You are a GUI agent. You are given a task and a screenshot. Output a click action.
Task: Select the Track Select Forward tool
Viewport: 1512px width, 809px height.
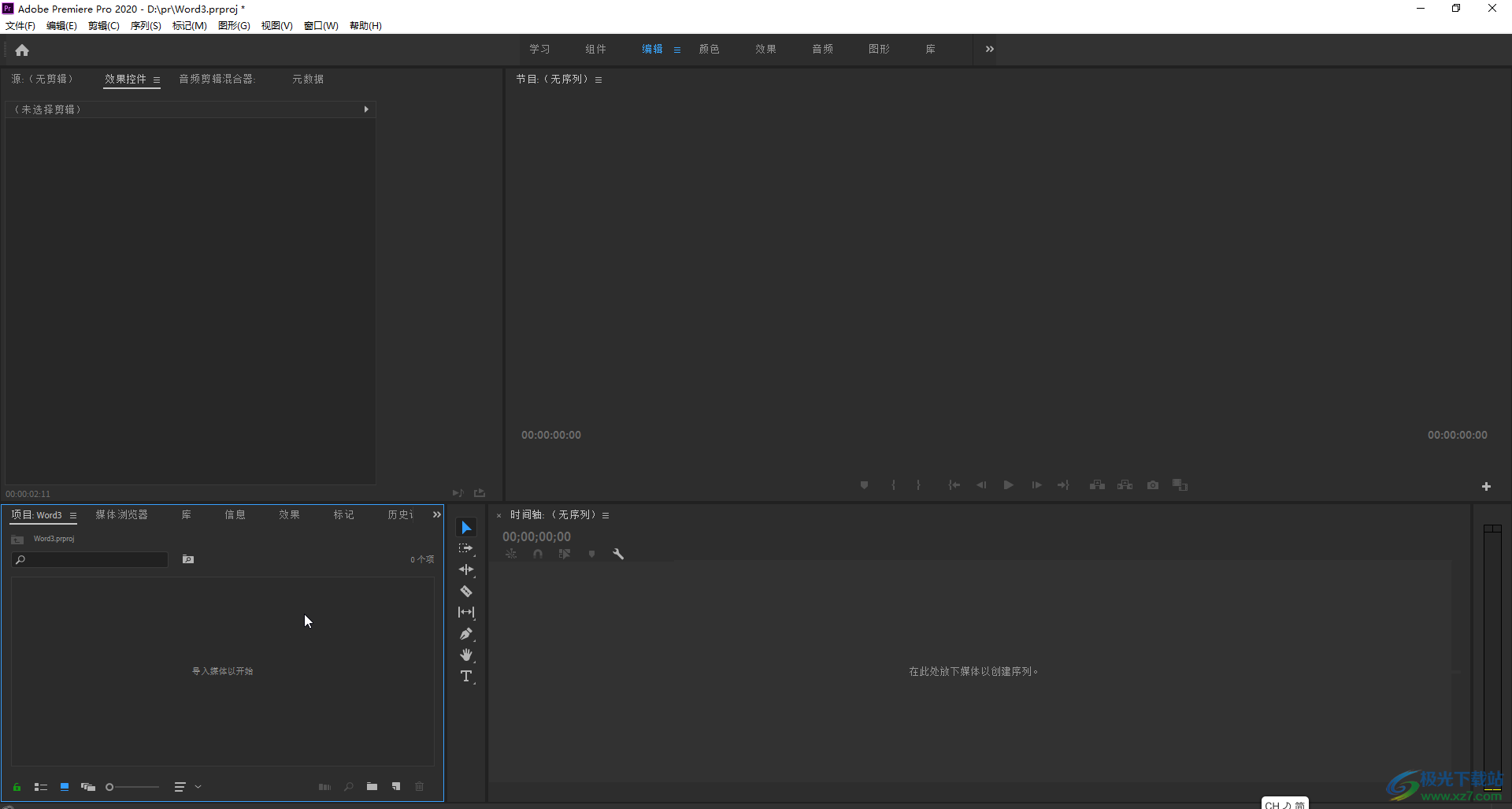point(466,548)
